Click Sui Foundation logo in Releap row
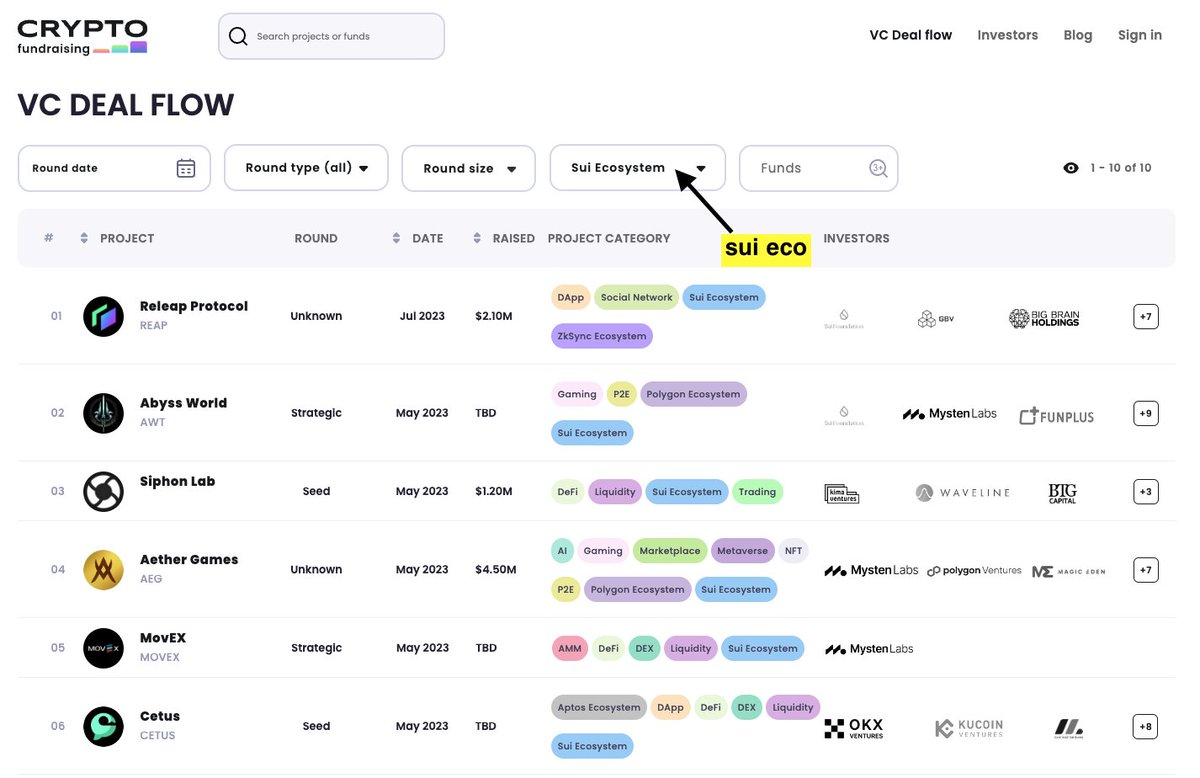1200x778 pixels. click(843, 319)
